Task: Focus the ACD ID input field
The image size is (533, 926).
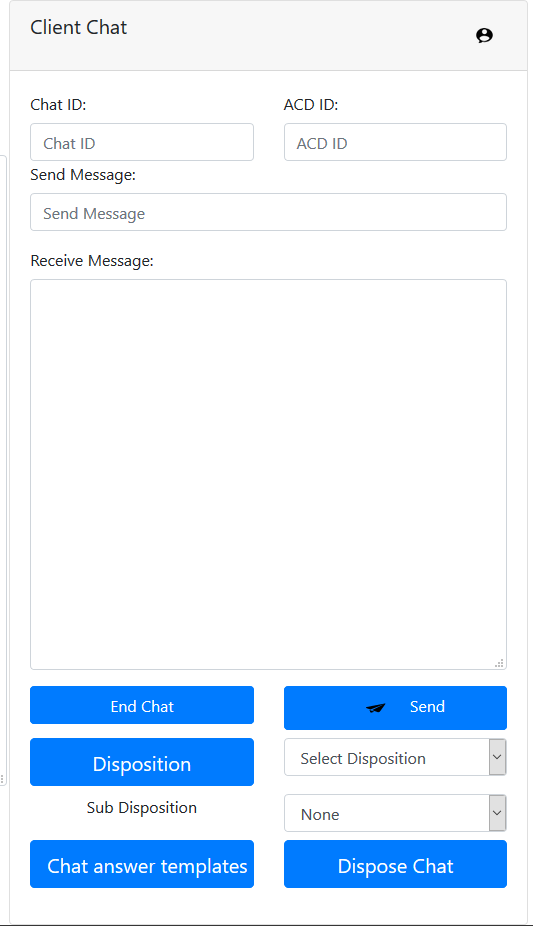Action: (395, 142)
